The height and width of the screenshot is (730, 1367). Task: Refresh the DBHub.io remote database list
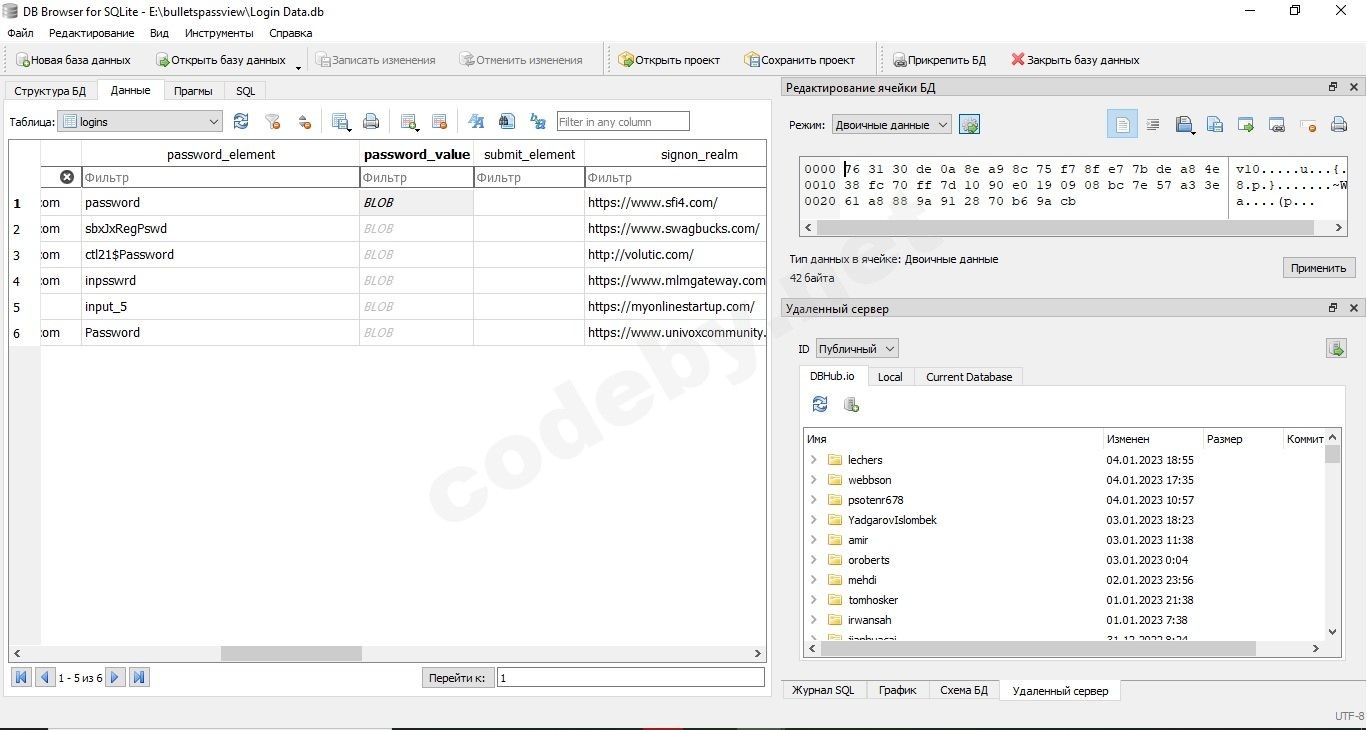click(820, 404)
